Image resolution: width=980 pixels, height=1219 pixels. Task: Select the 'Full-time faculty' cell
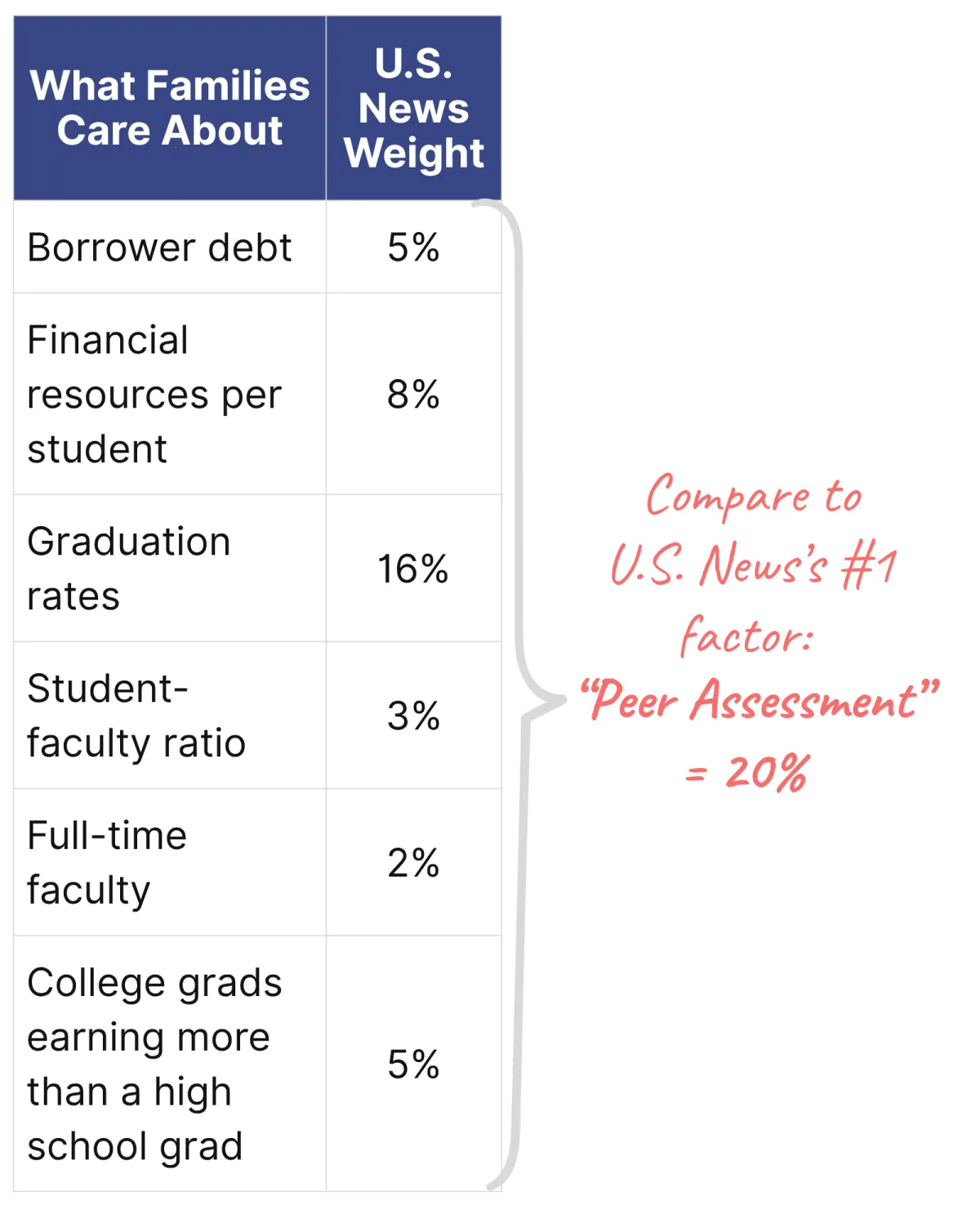(x=106, y=863)
